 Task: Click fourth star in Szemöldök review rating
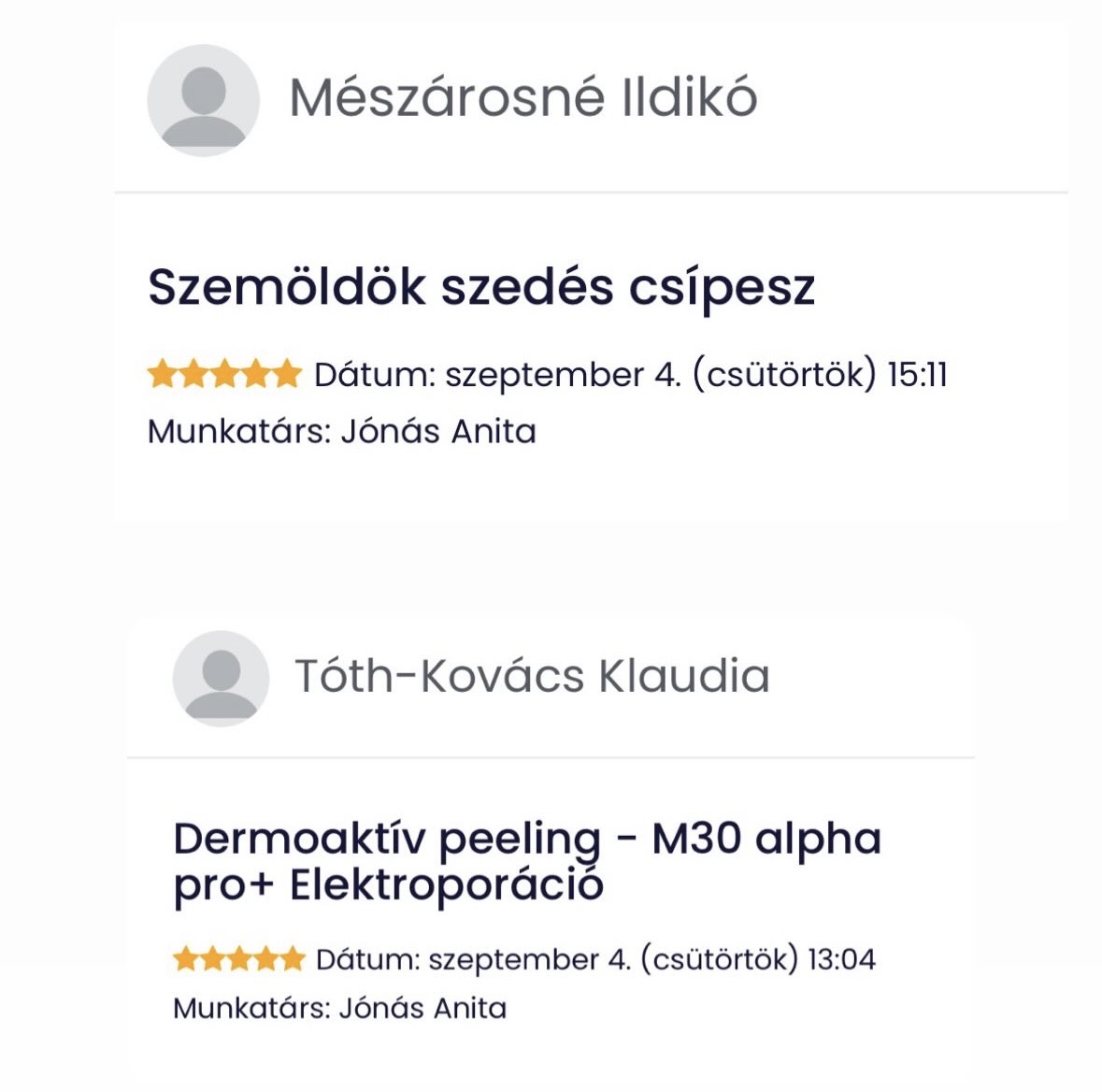255,374
